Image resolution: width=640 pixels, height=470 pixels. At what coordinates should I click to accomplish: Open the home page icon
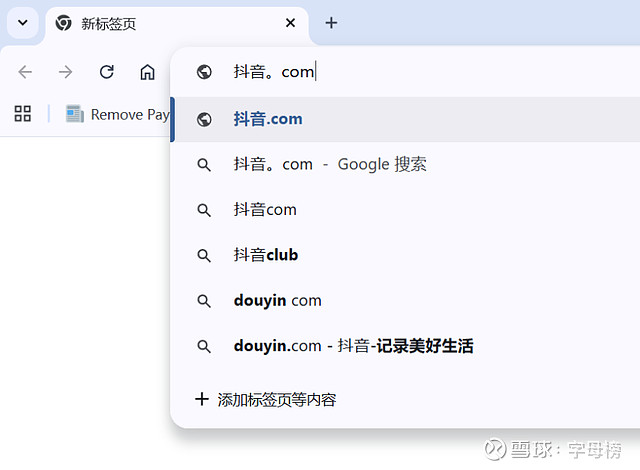tap(147, 72)
